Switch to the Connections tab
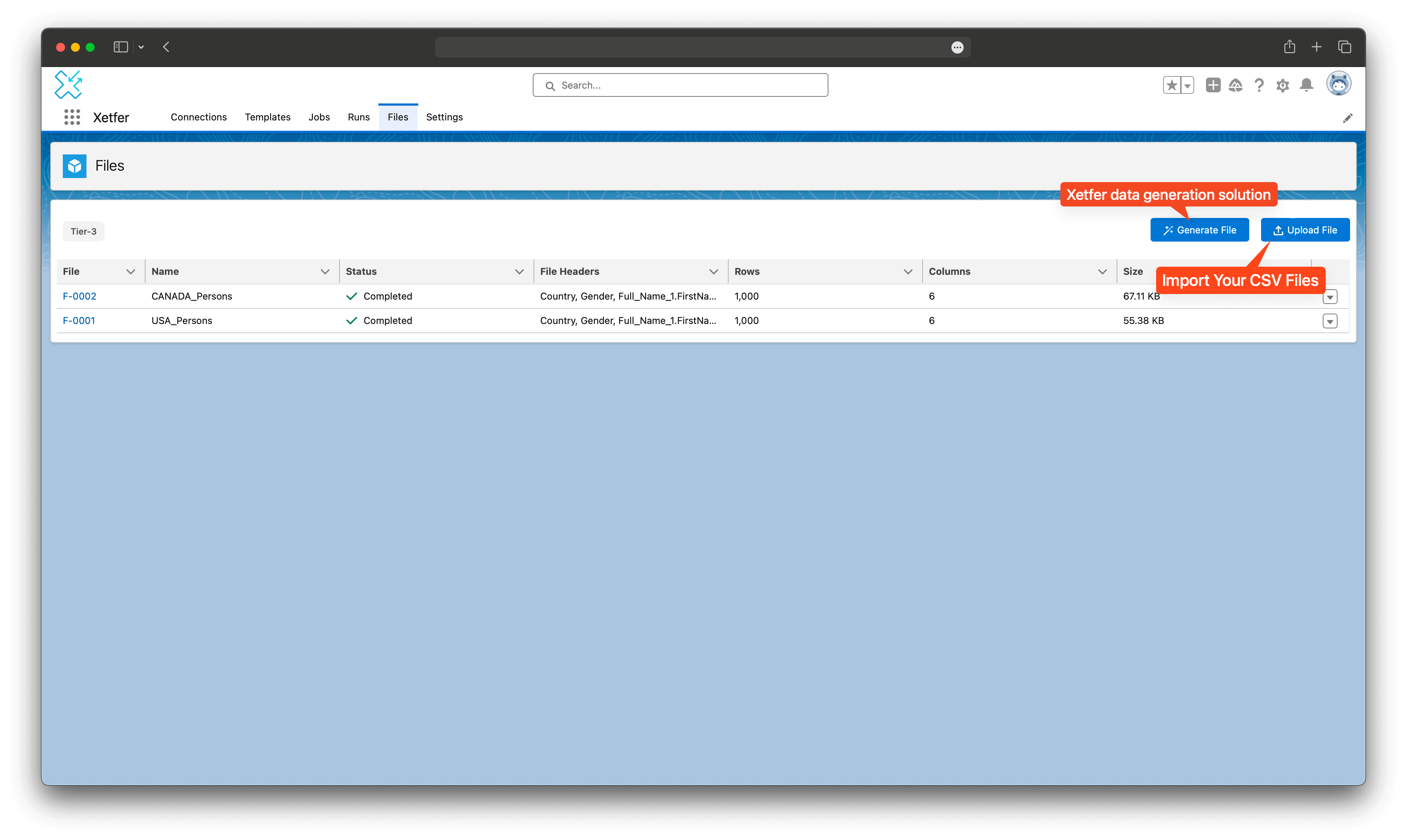1407x840 pixels. [198, 117]
